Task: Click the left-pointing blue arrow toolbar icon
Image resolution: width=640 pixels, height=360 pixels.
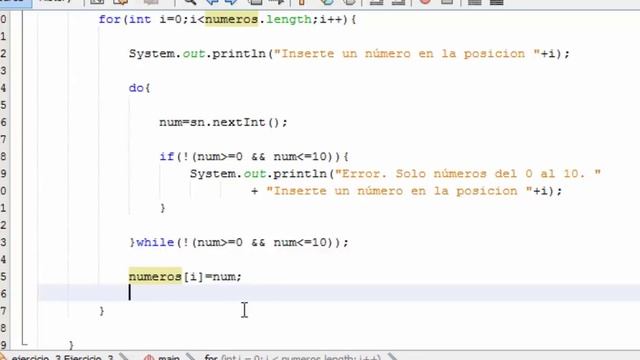Action: (x=212, y=2)
